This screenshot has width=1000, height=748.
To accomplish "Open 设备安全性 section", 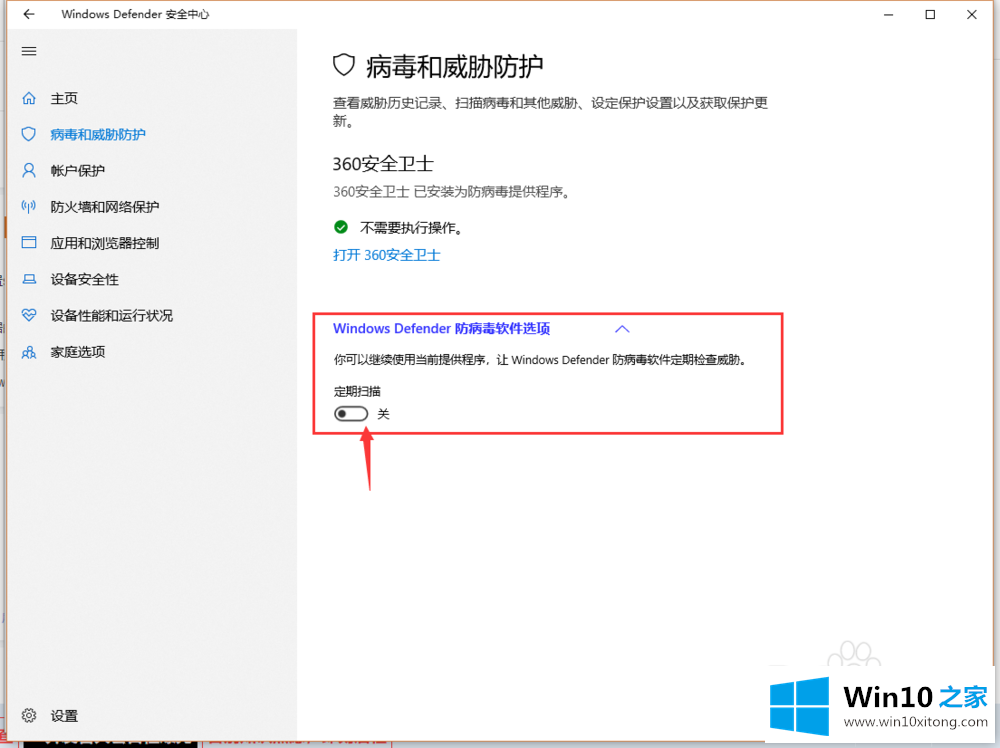I will [84, 279].
